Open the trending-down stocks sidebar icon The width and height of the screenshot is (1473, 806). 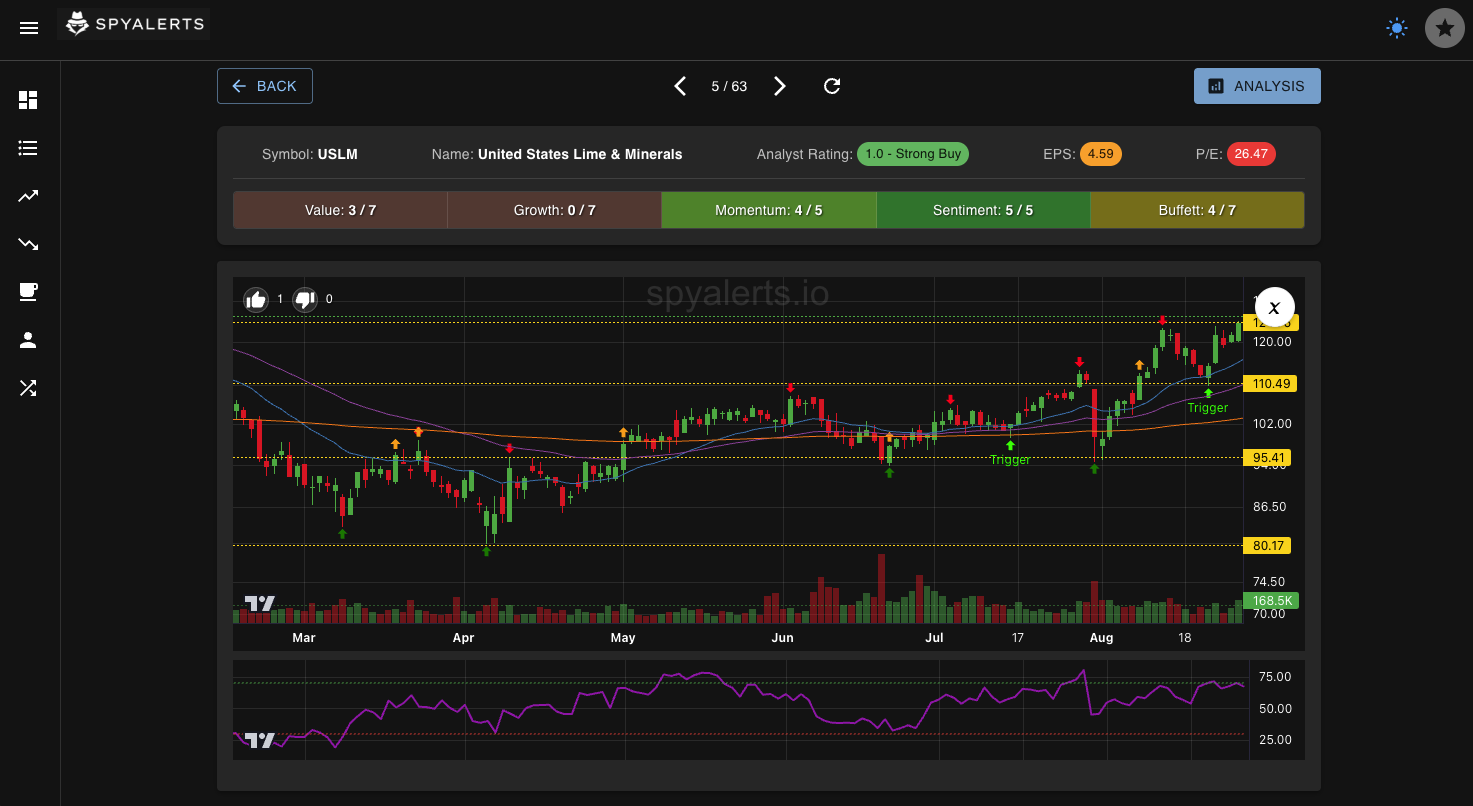click(28, 244)
